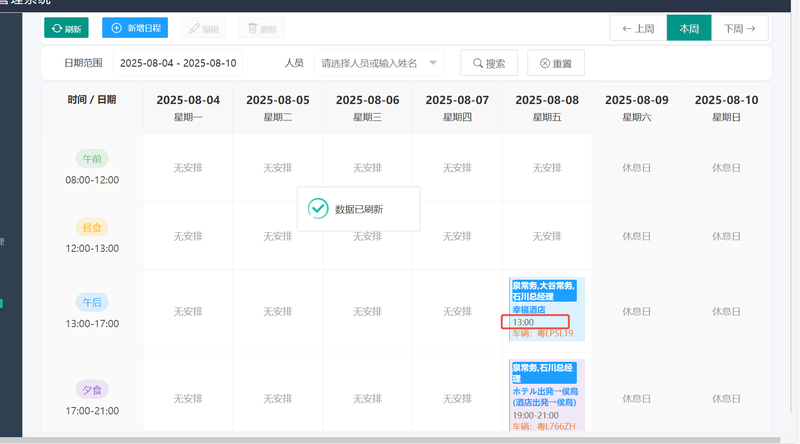Click the trash icon in the 删除 button
This screenshot has height=444, width=800.
tap(253, 28)
